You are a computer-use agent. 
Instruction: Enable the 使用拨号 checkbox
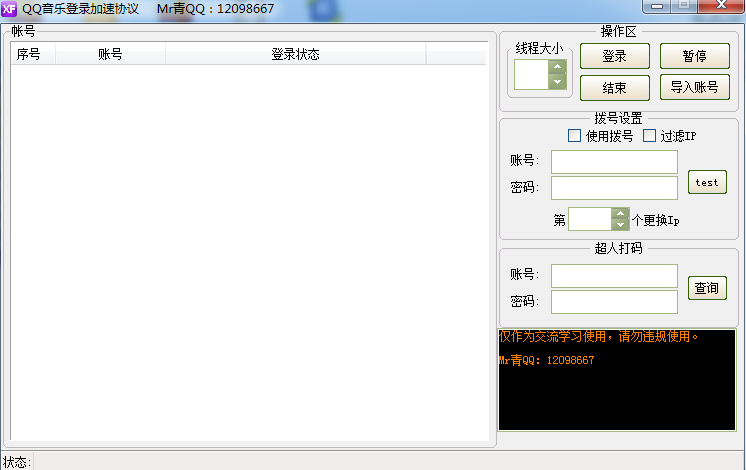tap(574, 136)
